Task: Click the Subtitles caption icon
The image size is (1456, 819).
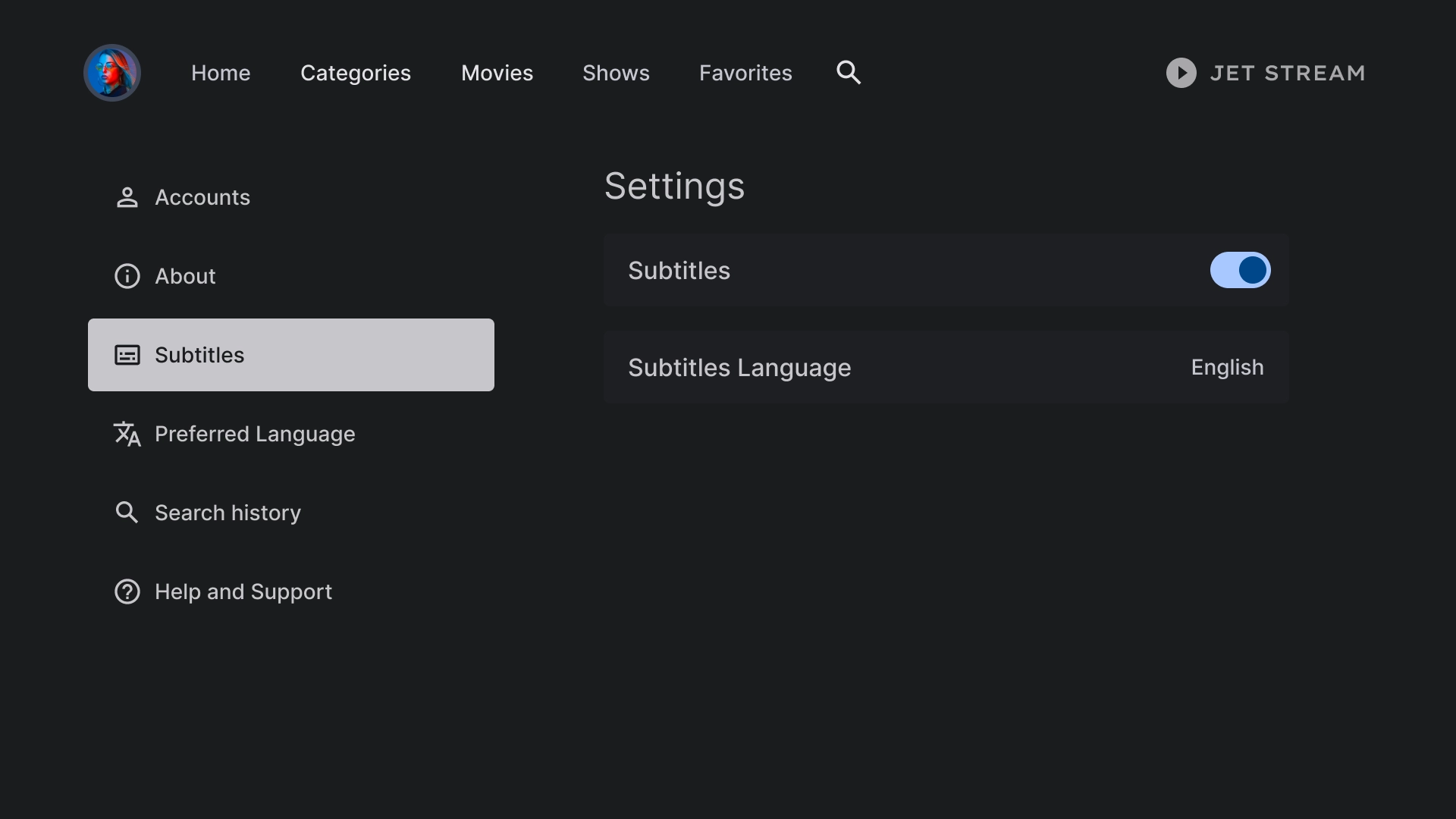Action: [127, 355]
